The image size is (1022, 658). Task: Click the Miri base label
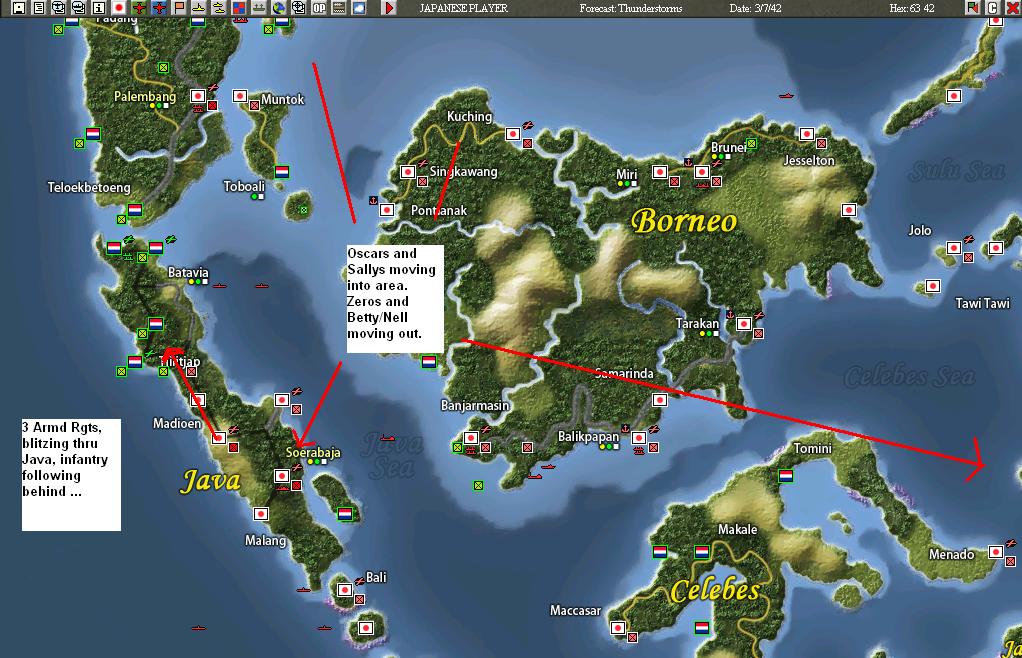click(x=626, y=175)
